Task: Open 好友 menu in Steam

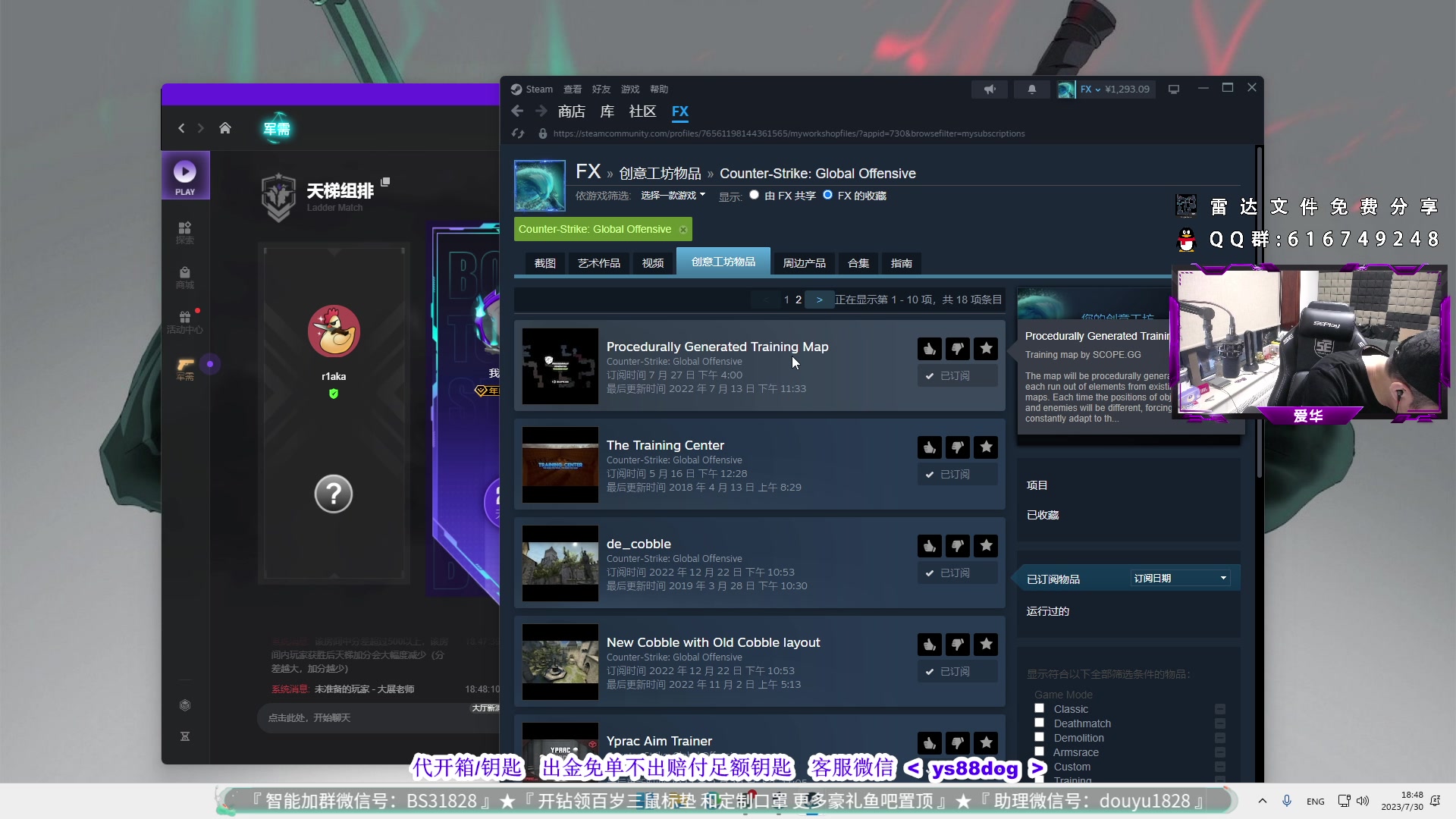Action: point(601,89)
